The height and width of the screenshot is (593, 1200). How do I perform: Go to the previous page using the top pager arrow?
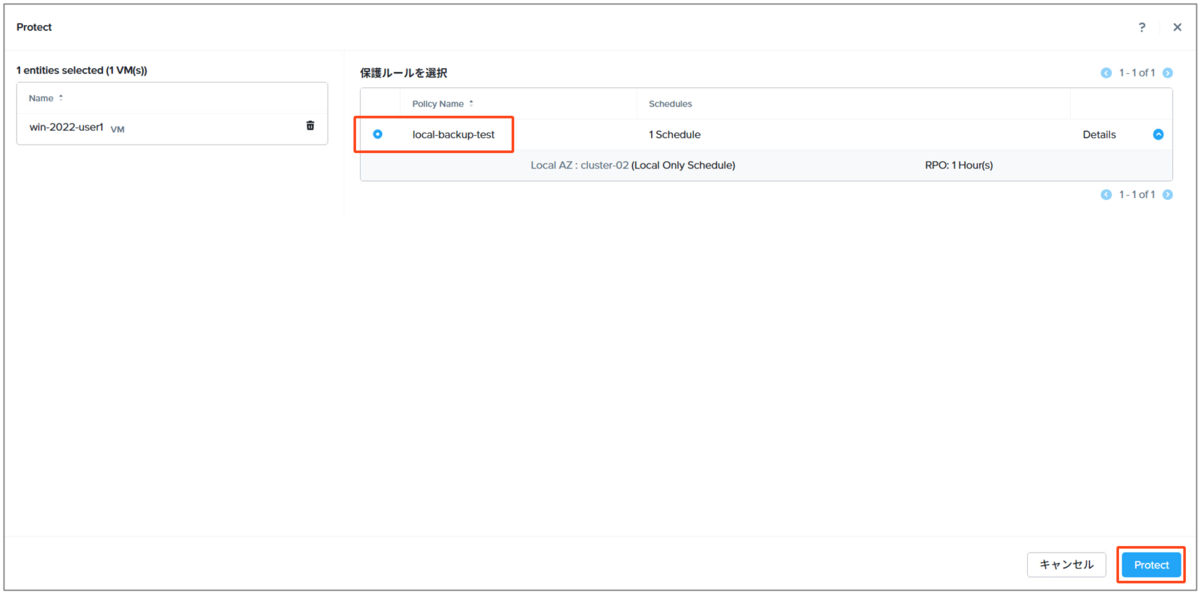[1106, 73]
